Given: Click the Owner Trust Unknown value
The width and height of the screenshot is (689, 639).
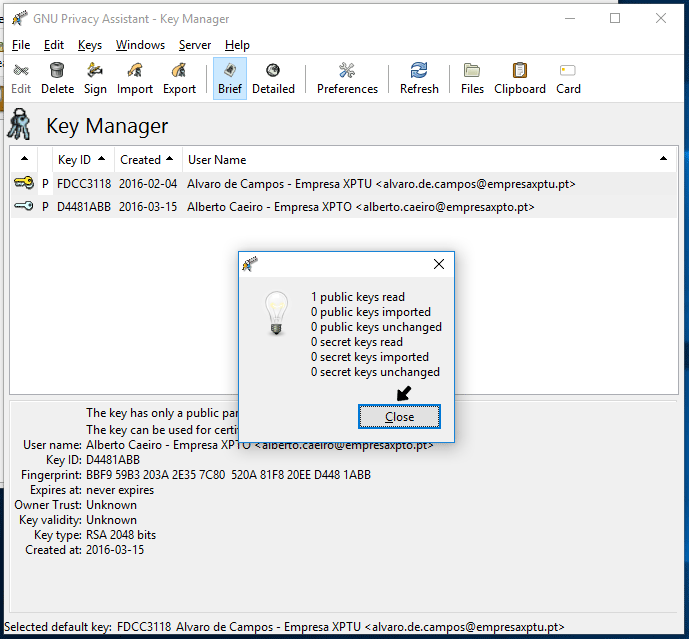Looking at the screenshot, I should tap(111, 505).
